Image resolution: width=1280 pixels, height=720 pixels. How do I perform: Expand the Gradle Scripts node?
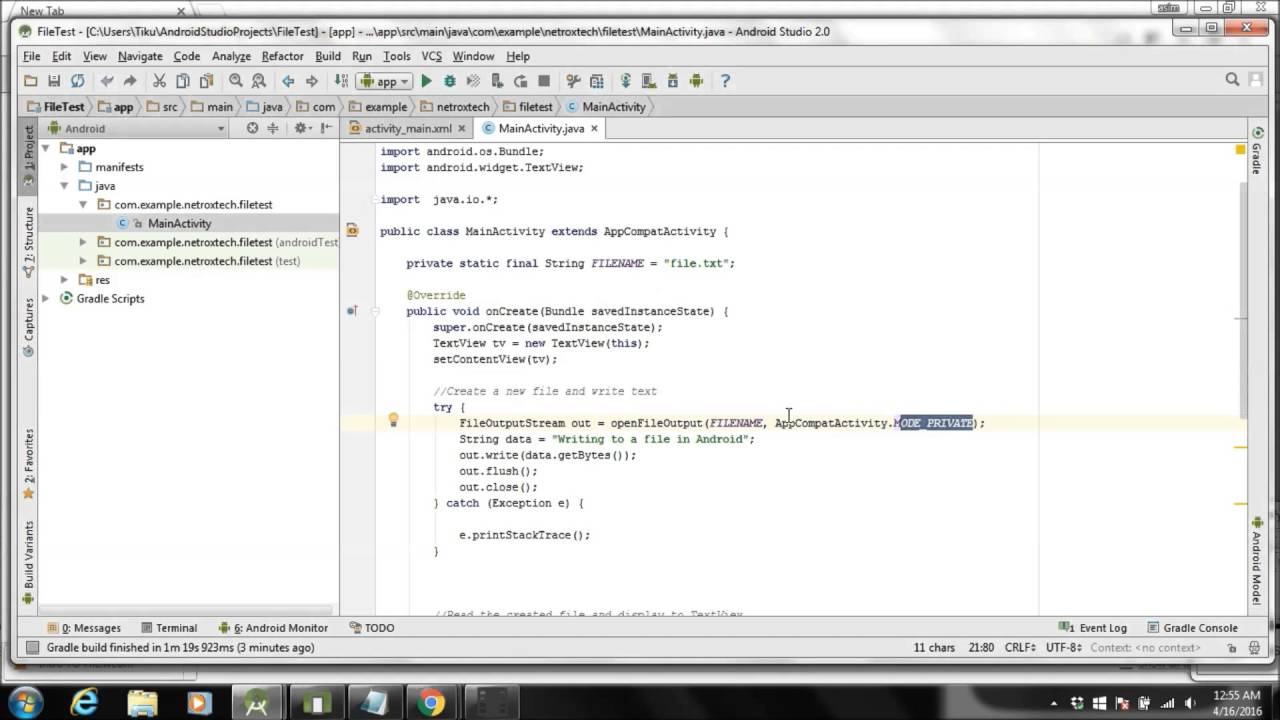click(x=46, y=298)
